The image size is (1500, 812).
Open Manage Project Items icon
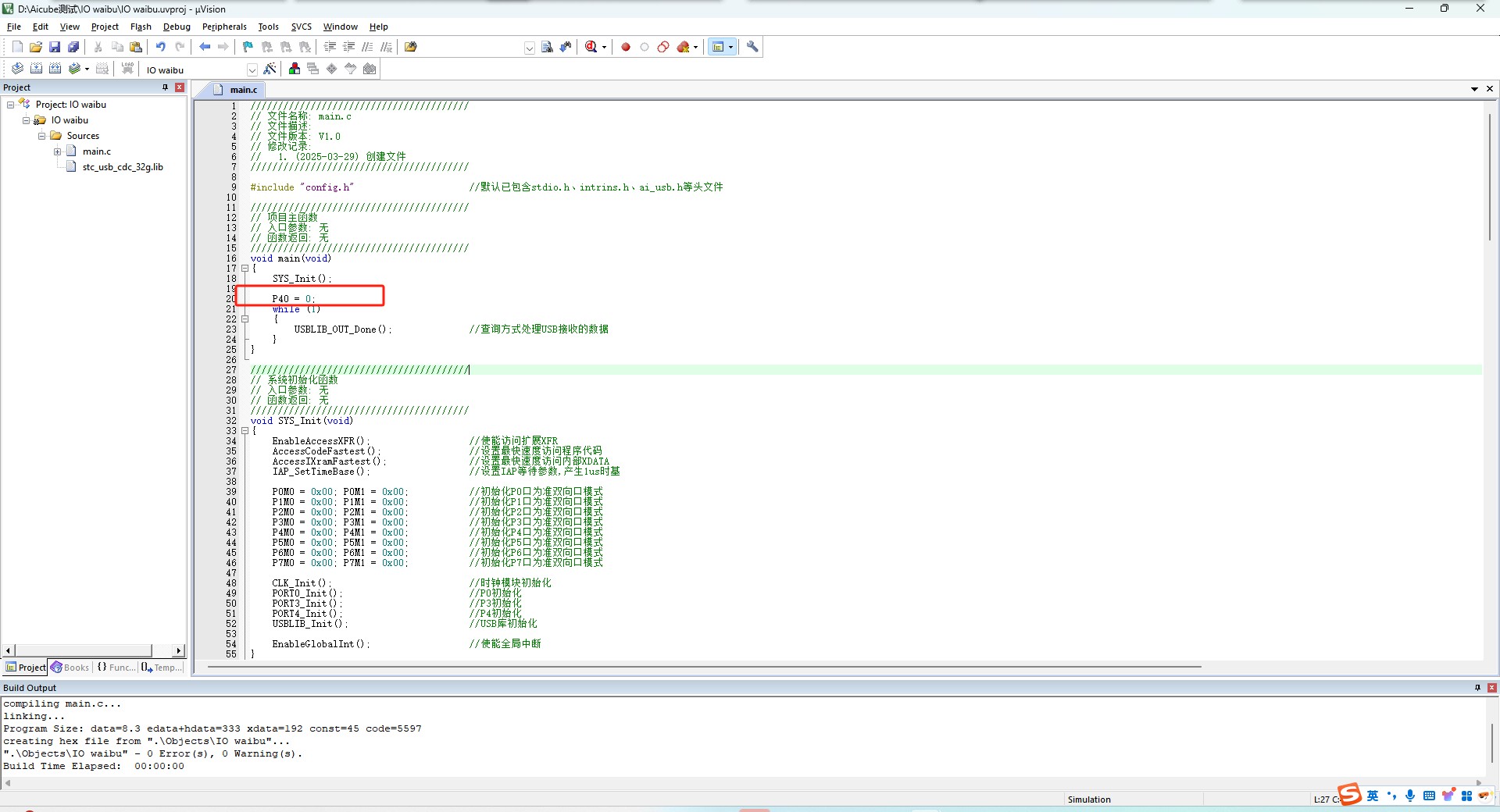pyautogui.click(x=295, y=69)
